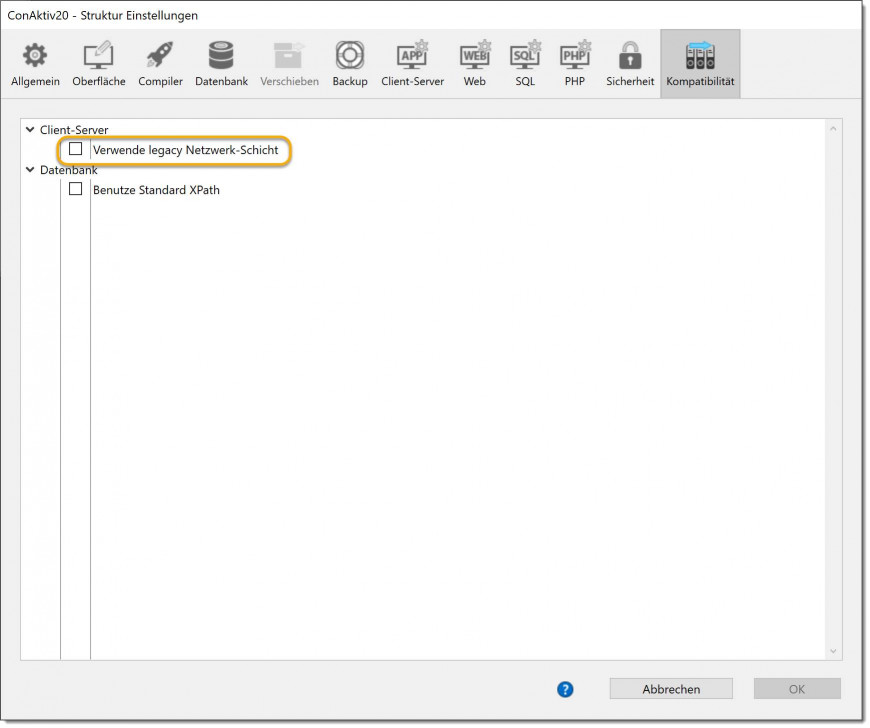Collapse the Client-Server tree section
This screenshot has width=870, height=728.
pyautogui.click(x=30, y=130)
